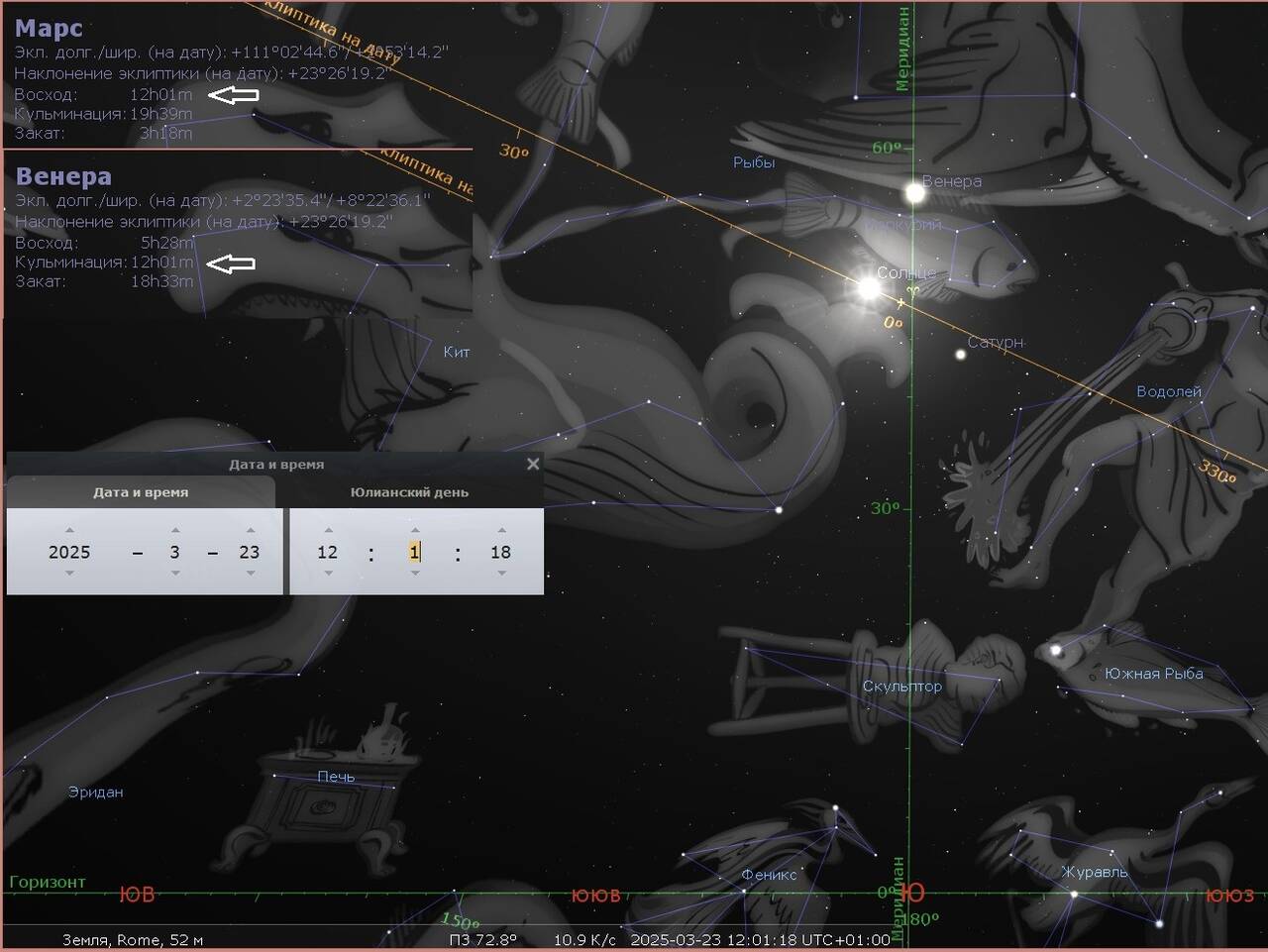The width and height of the screenshot is (1268, 952).
Task: Decrease the year with the down arrow
Action: 69,574
